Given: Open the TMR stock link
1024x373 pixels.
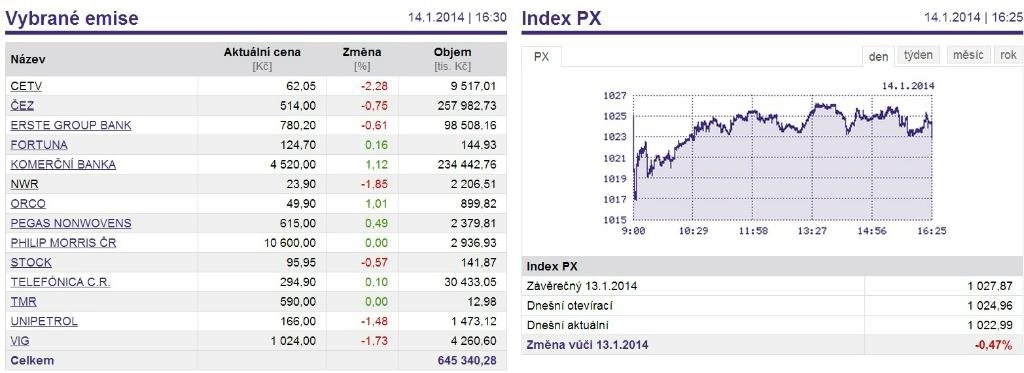Looking at the screenshot, I should 24,302.
